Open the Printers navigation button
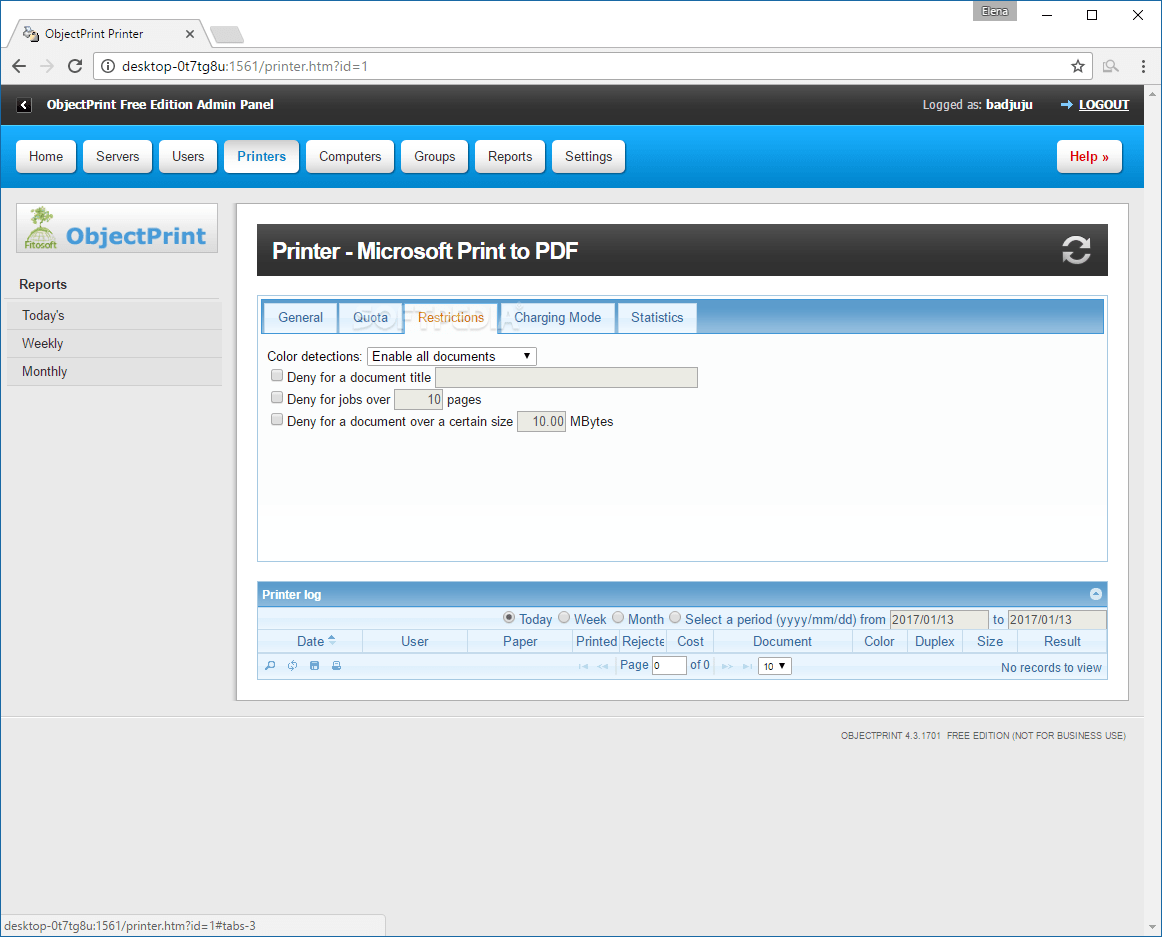Viewport: 1162px width, 937px height. 262,156
